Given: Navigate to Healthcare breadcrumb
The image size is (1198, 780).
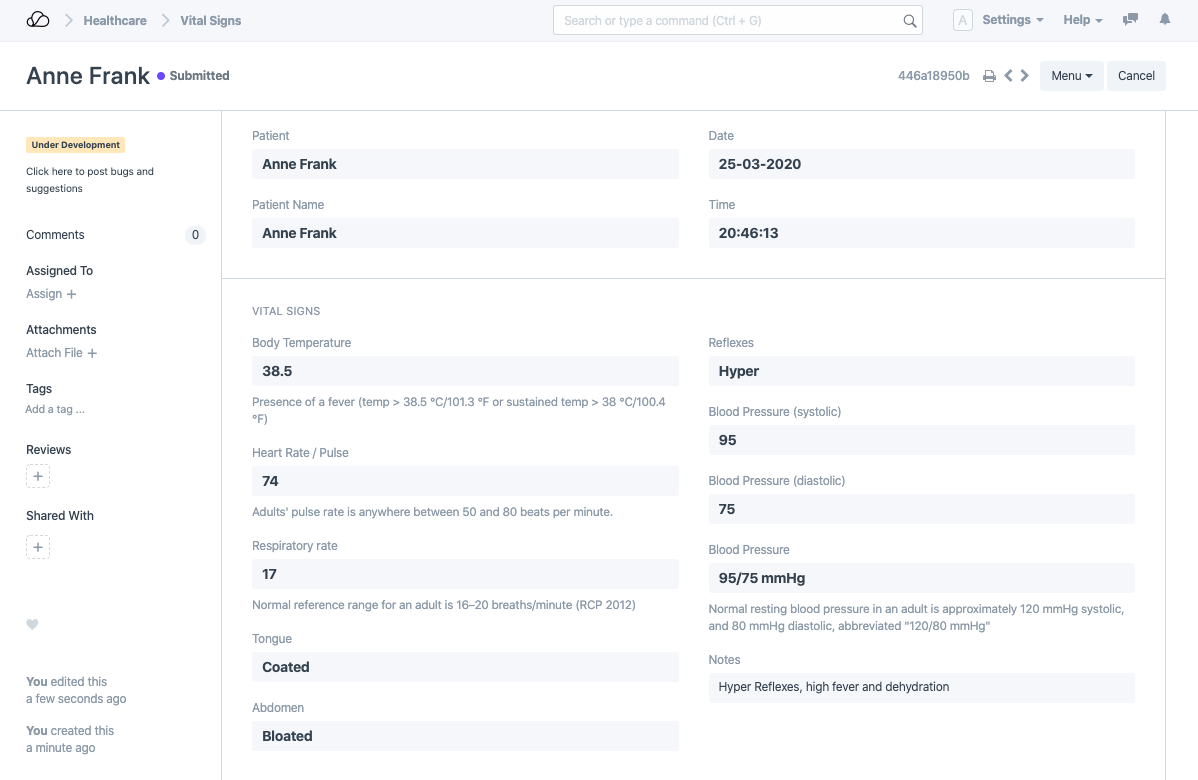Looking at the screenshot, I should pyautogui.click(x=115, y=20).
